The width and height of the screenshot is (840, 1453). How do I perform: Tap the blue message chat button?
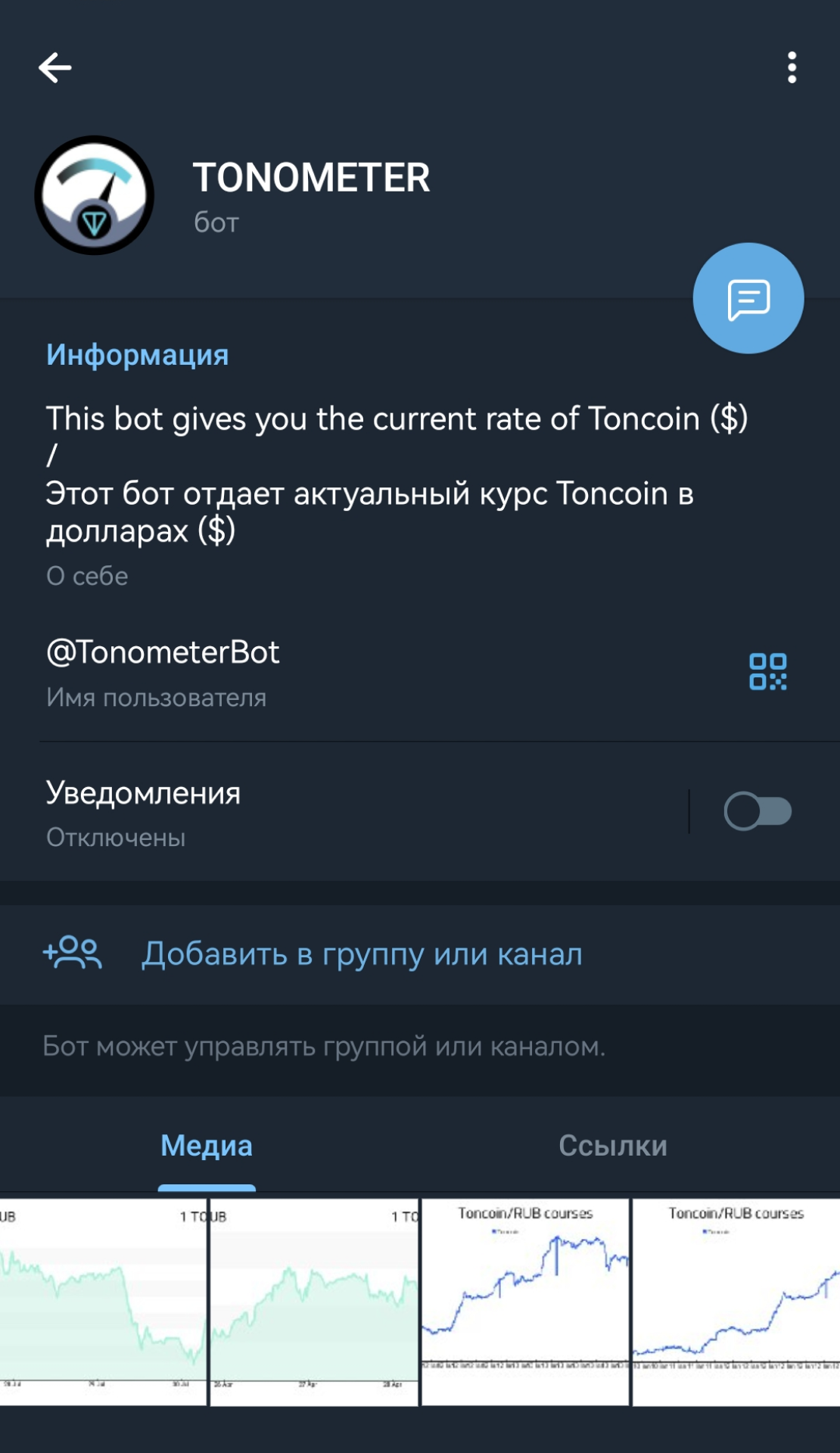point(748,298)
